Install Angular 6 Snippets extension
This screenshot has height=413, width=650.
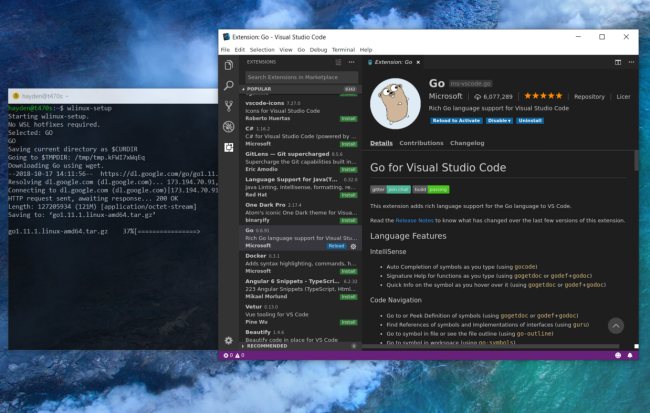tap(348, 297)
